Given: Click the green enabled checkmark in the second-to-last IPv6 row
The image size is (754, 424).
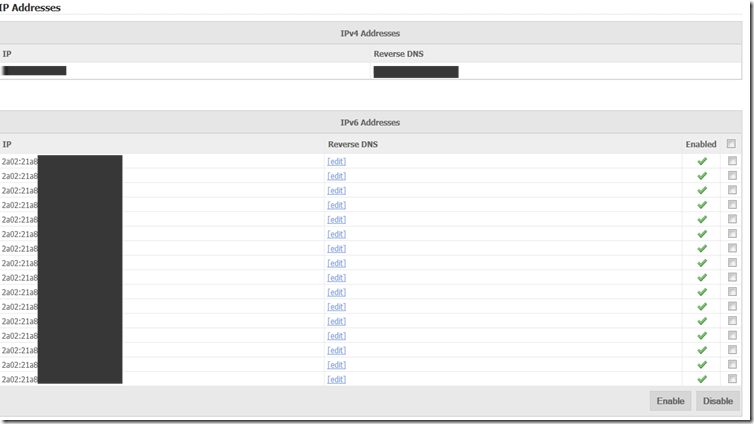Looking at the screenshot, I should coord(702,365).
